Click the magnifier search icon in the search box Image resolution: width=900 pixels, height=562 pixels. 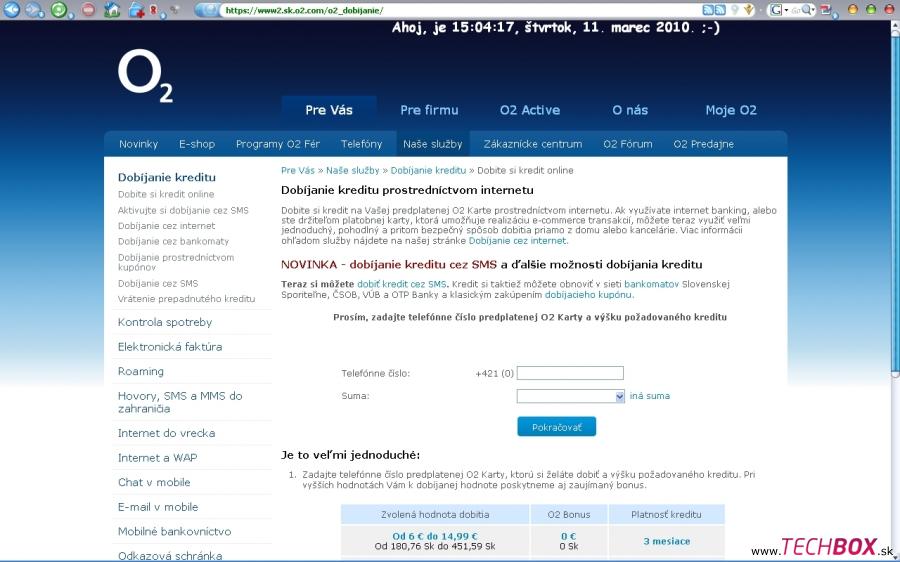(x=808, y=10)
